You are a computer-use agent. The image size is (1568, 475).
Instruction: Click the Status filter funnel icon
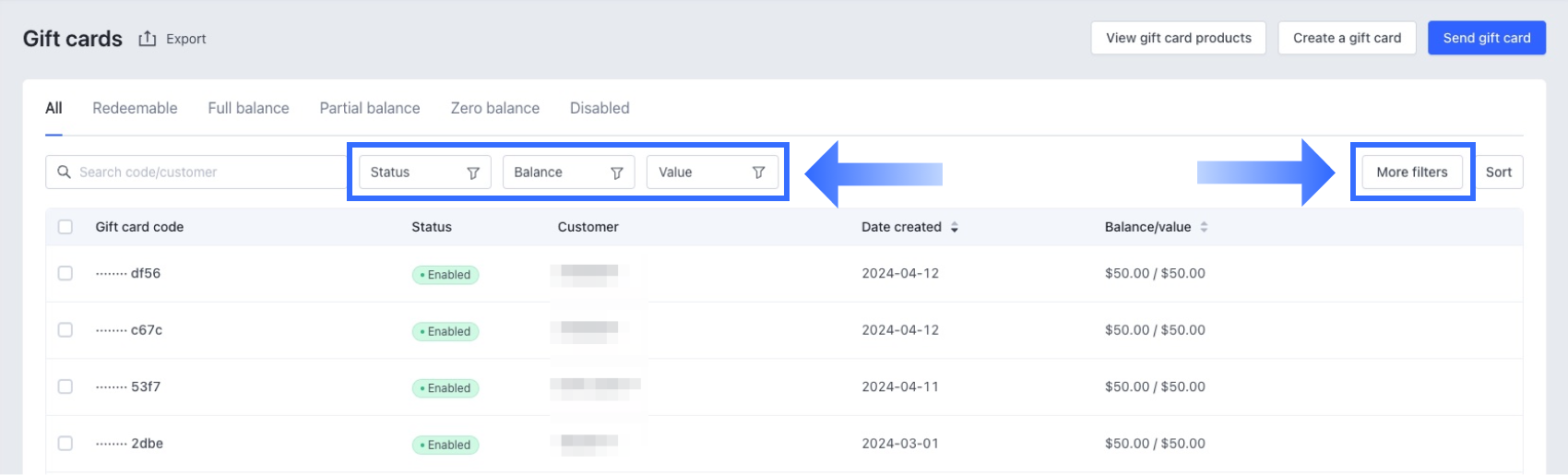tap(473, 172)
